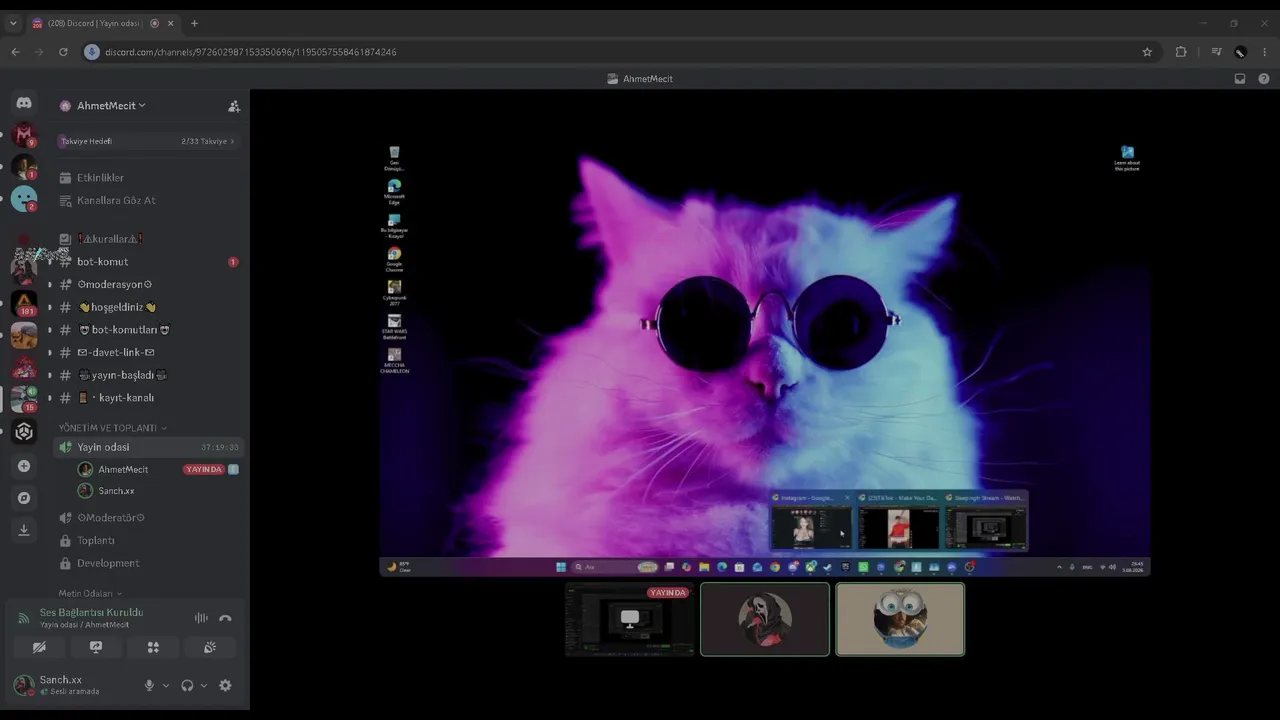Image resolution: width=1280 pixels, height=720 pixels.
Task: Toggle the camera on
Action: (39, 647)
